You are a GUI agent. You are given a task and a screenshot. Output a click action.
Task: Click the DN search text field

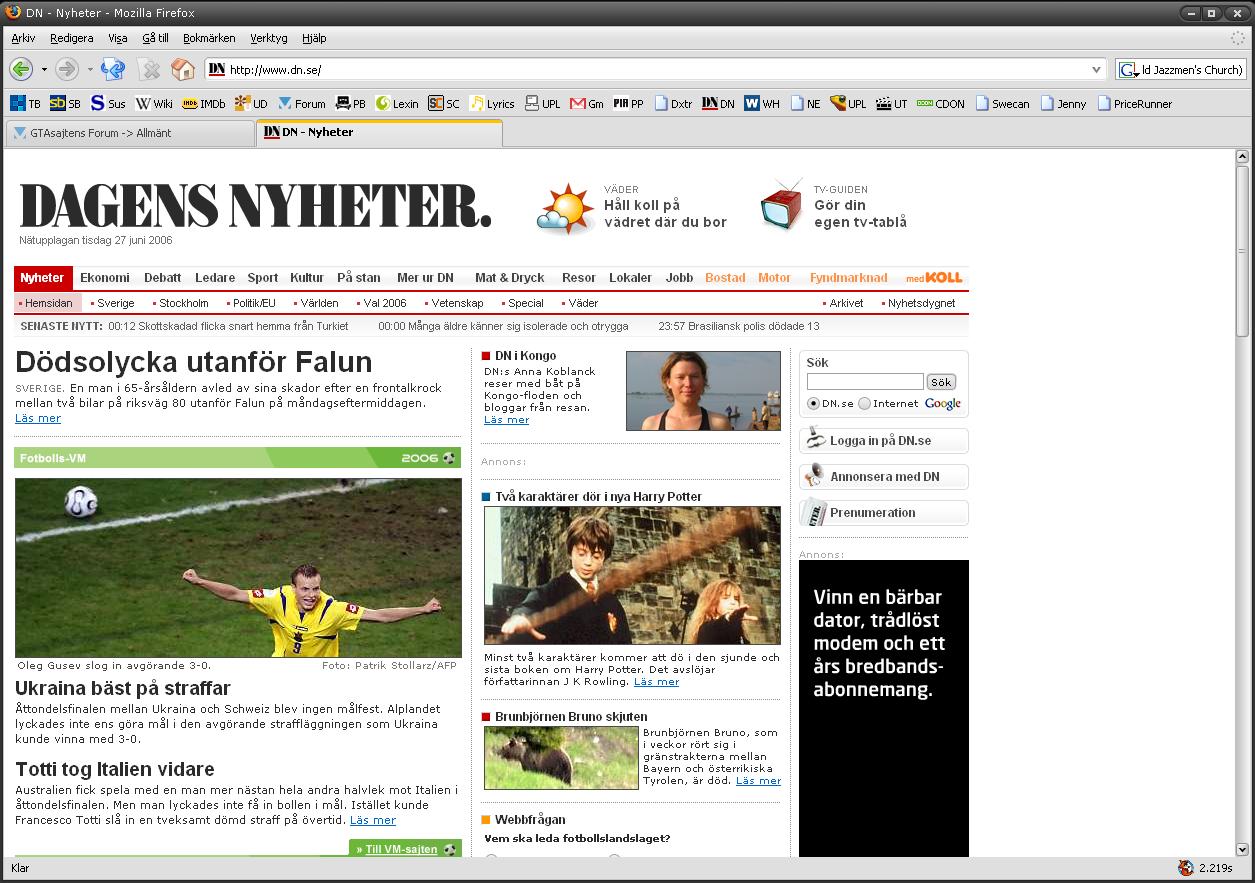[865, 382]
